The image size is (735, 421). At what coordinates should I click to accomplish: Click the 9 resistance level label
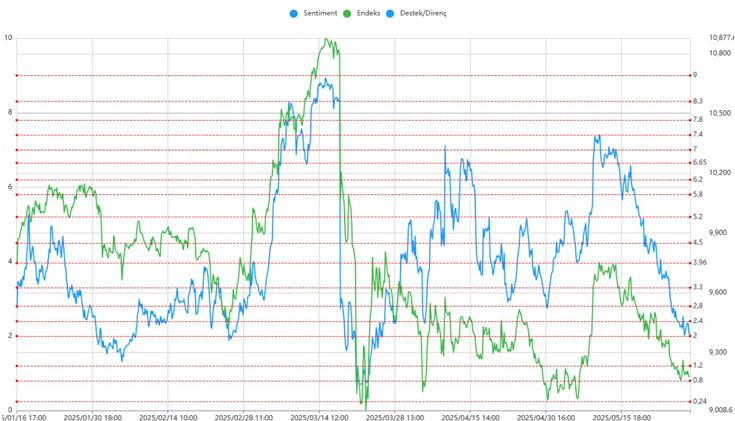click(695, 75)
